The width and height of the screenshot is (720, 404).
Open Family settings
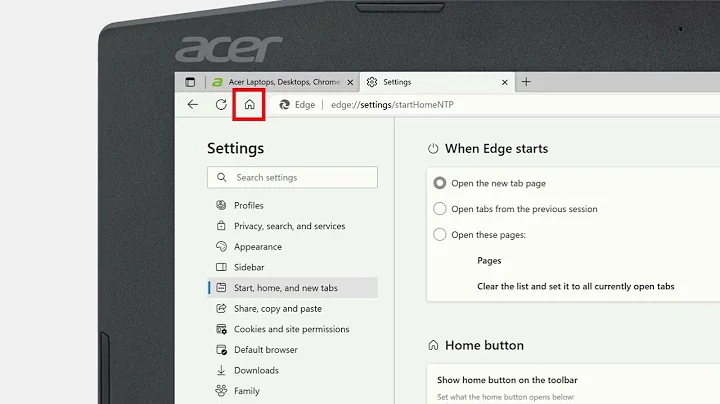tap(292, 391)
